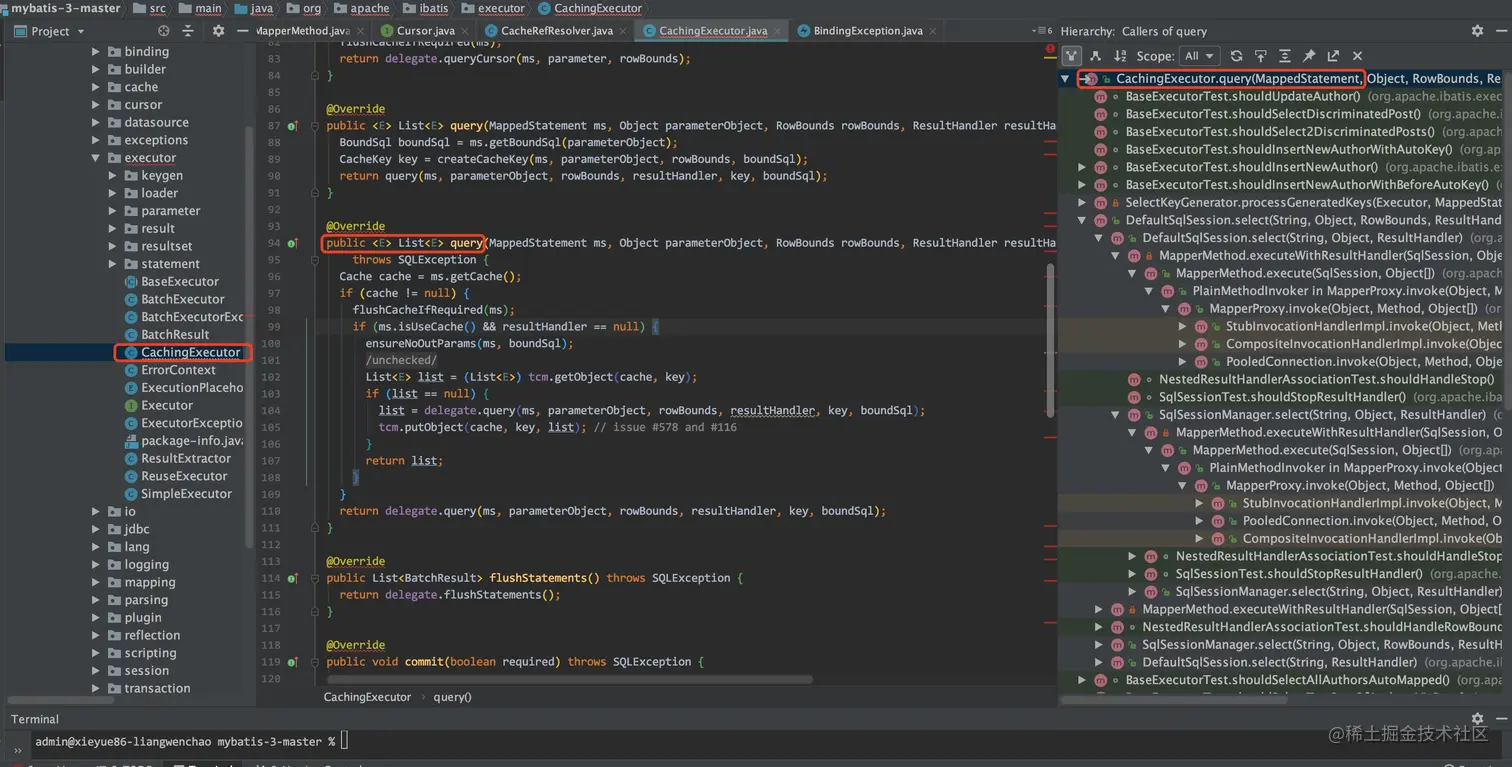Expand the keygen subfolder

pyautogui.click(x=113, y=176)
